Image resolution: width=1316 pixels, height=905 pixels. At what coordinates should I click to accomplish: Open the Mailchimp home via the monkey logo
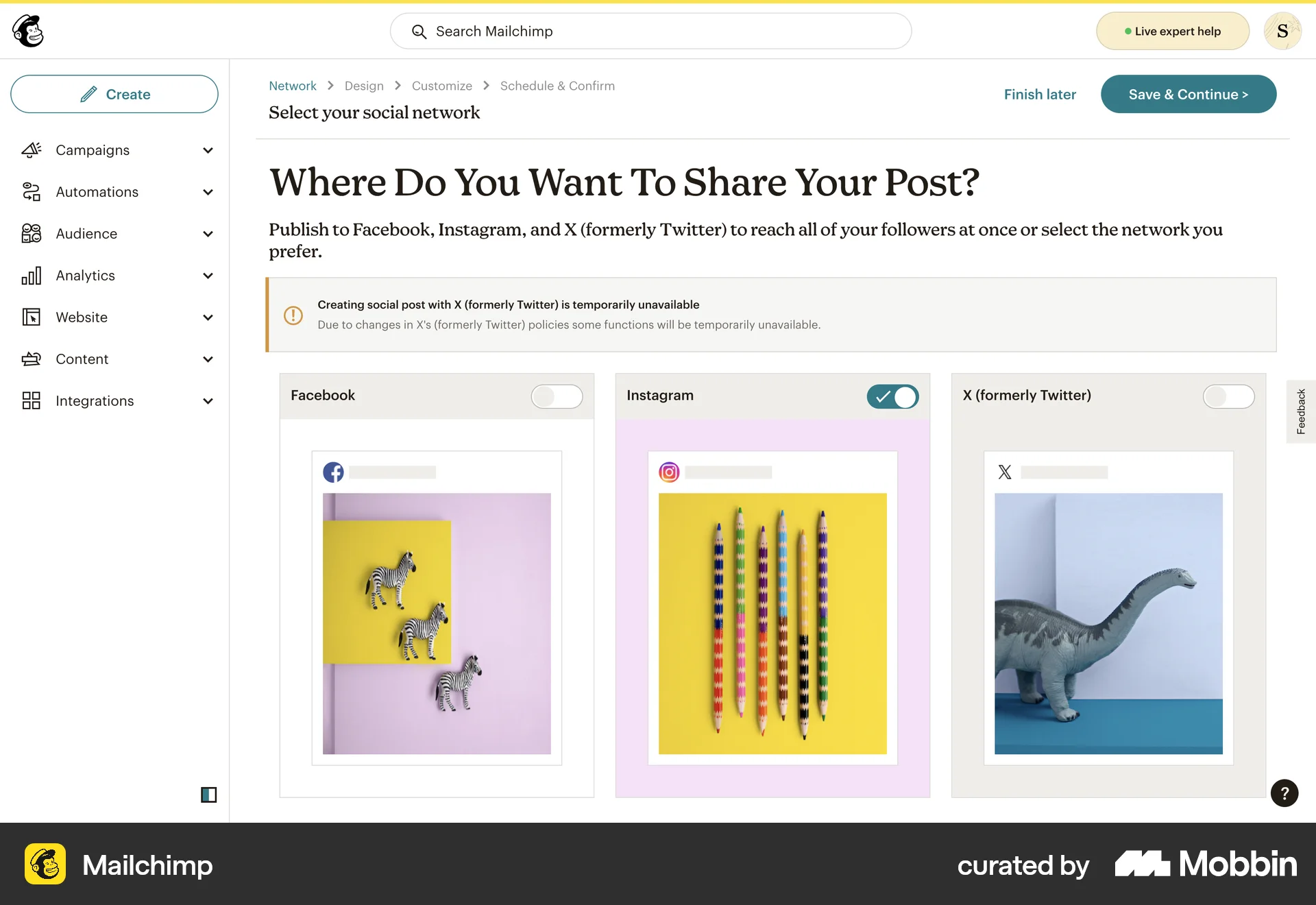[x=26, y=31]
